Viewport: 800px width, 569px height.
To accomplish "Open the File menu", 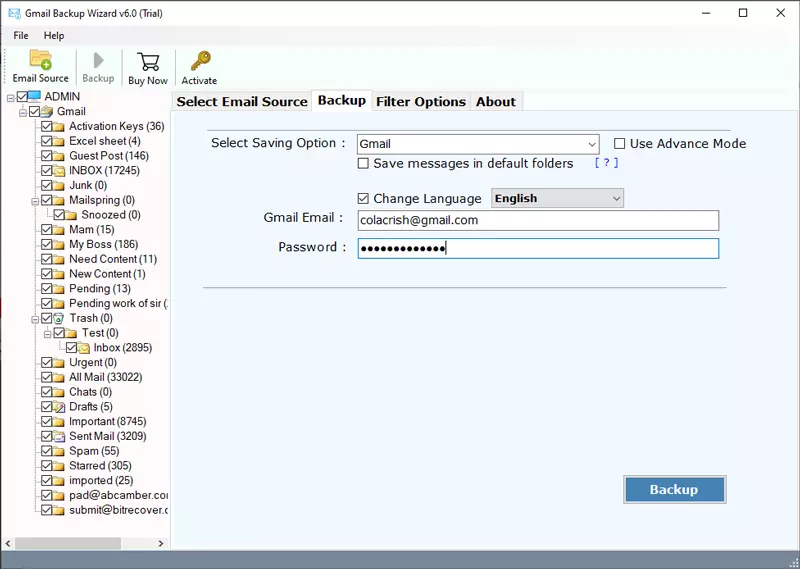I will pos(21,36).
